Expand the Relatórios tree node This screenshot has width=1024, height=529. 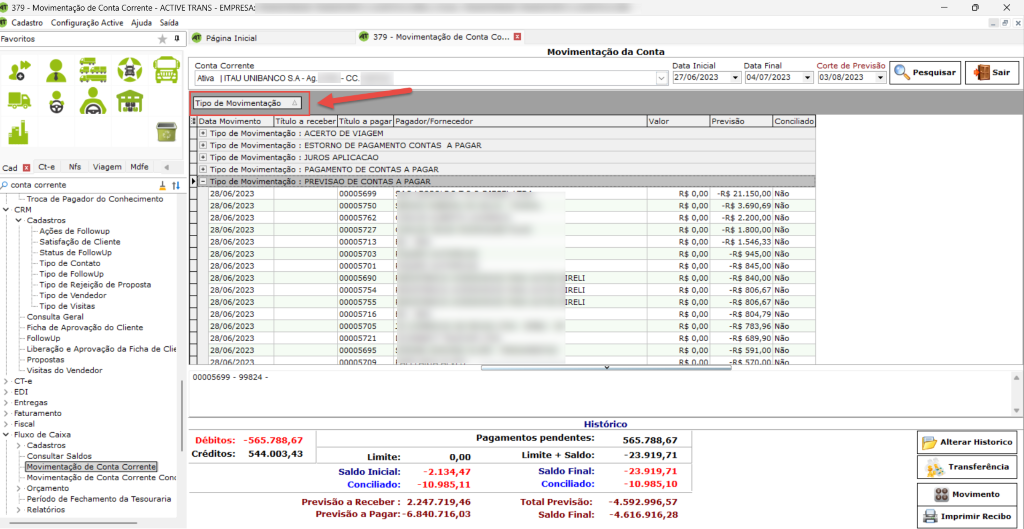coord(19,509)
